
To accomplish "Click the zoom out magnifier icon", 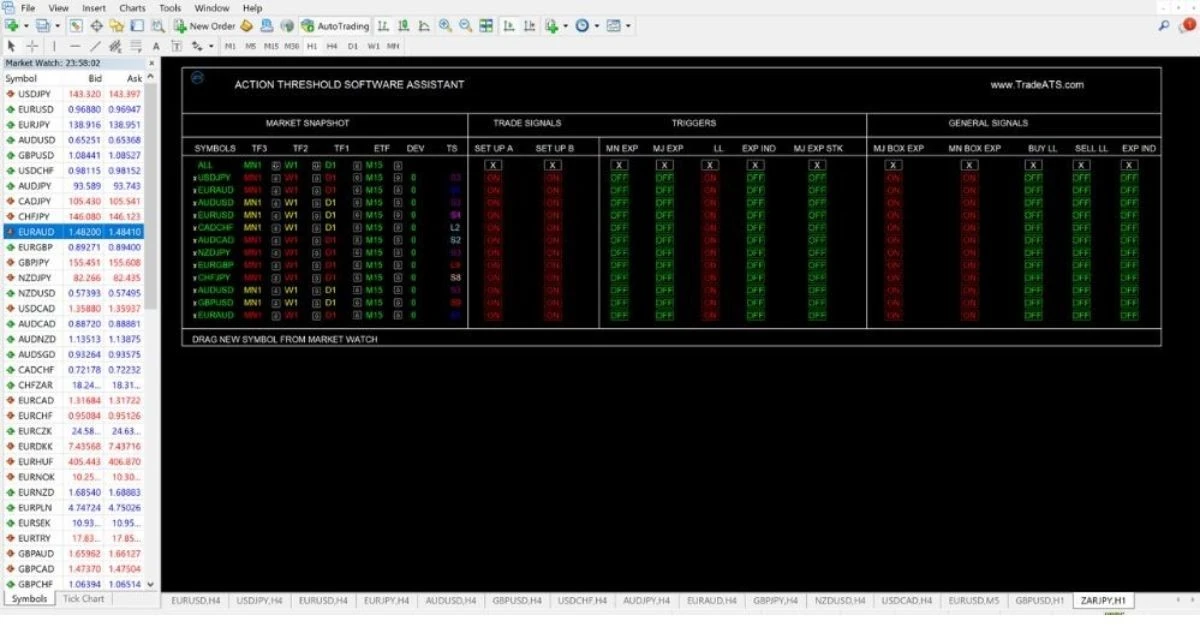I will point(465,25).
